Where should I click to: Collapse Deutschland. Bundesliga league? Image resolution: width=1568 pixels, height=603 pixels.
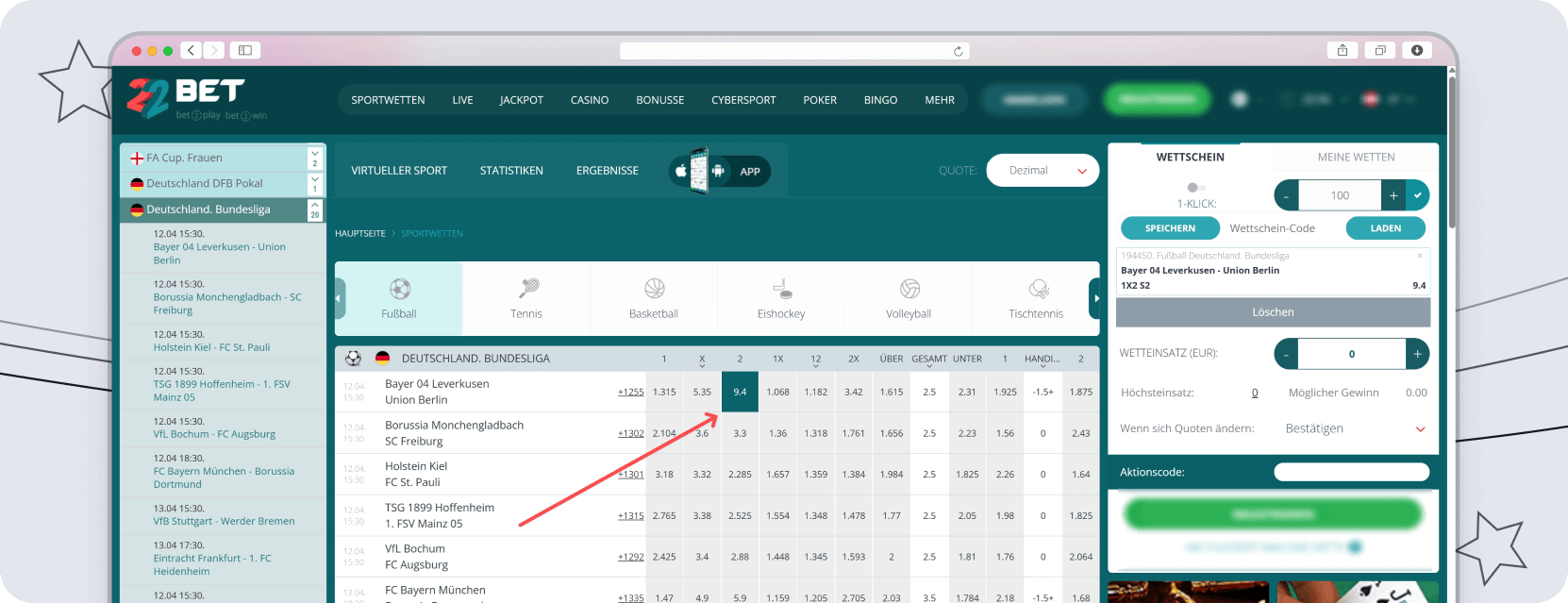[x=315, y=205]
